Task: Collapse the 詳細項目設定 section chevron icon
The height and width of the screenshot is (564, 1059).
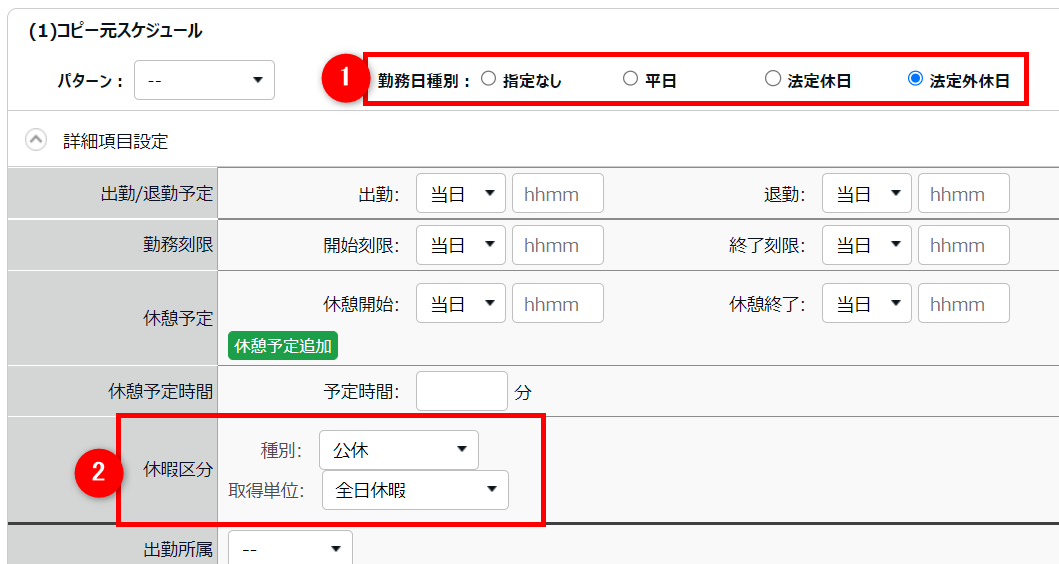Action: click(x=36, y=141)
